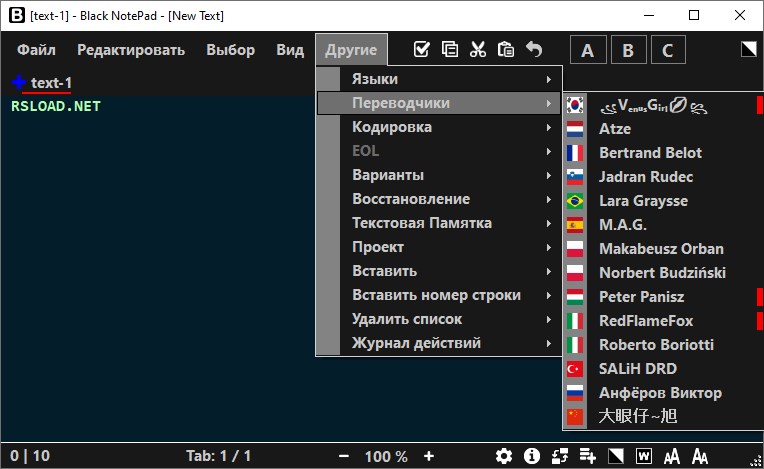The height and width of the screenshot is (469, 764).
Task: Click the undo arrow icon
Action: 534,49
